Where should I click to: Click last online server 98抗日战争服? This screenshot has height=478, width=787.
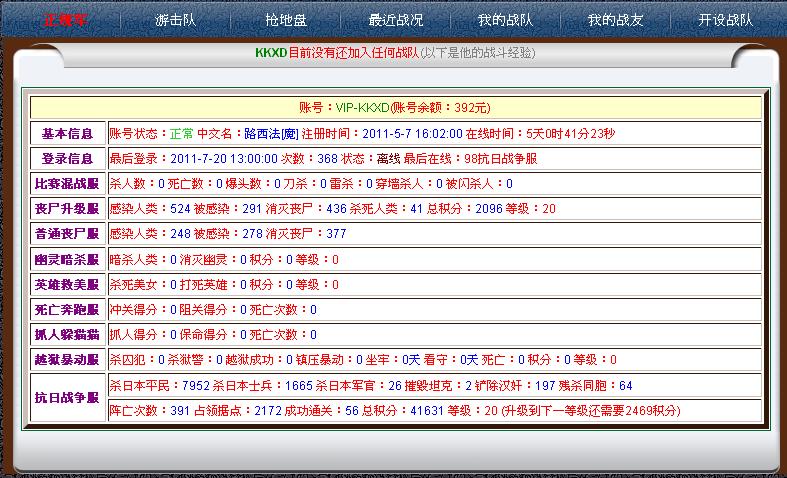[x=500, y=159]
